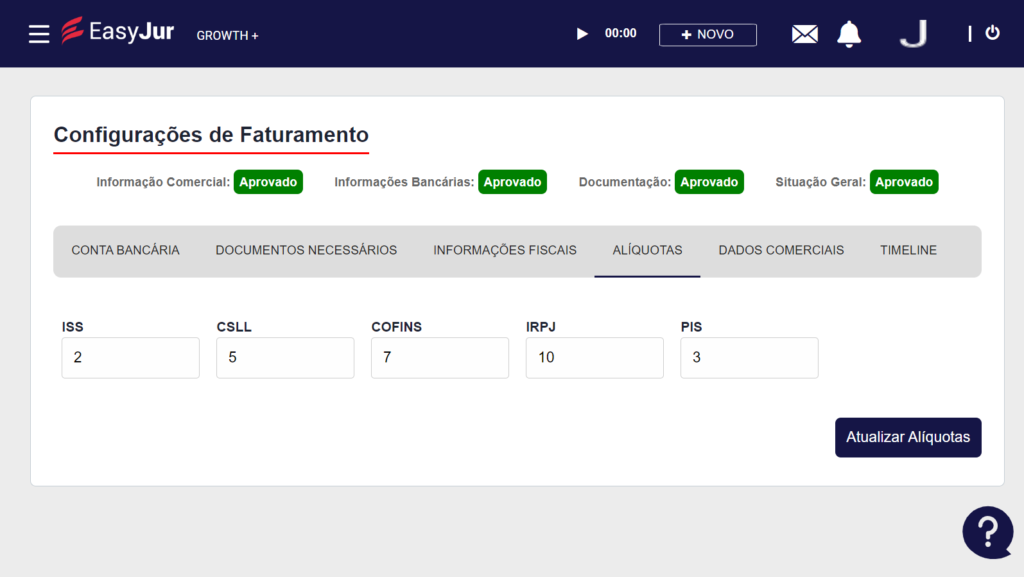Click the Atualizar Alíquotas button

coord(908,437)
